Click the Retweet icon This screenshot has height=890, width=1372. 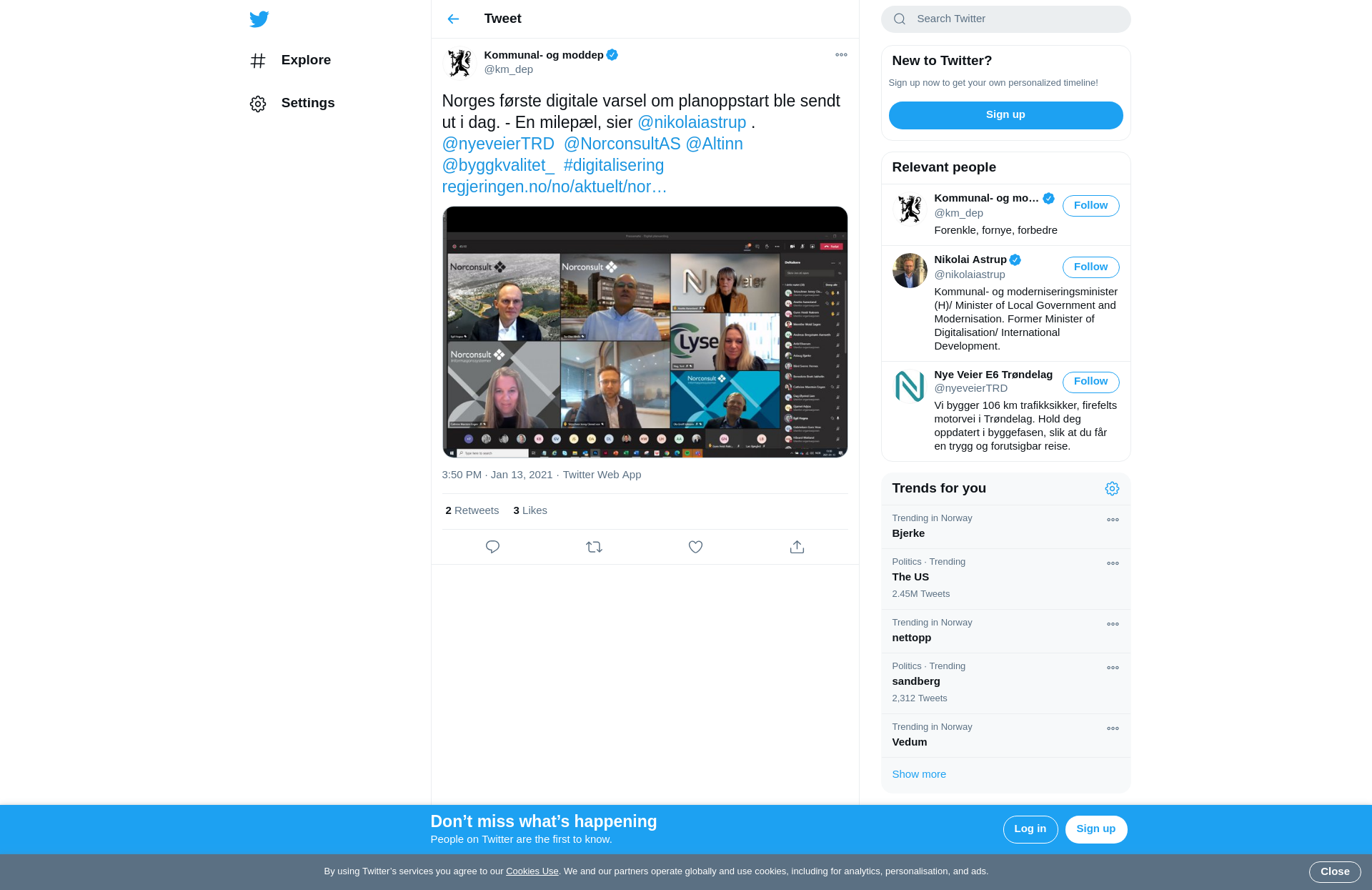(594, 547)
